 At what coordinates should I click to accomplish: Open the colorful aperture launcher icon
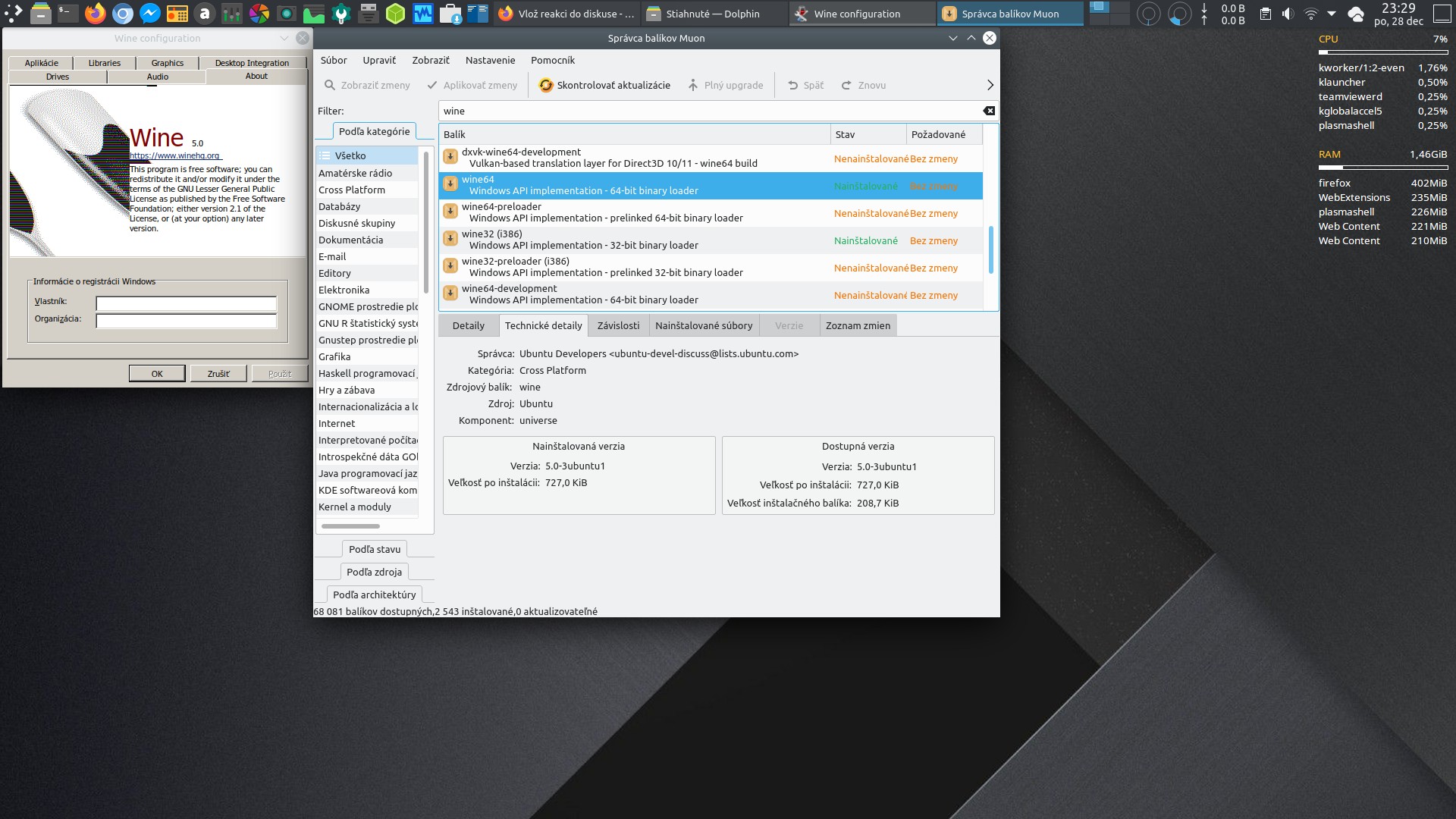259,14
